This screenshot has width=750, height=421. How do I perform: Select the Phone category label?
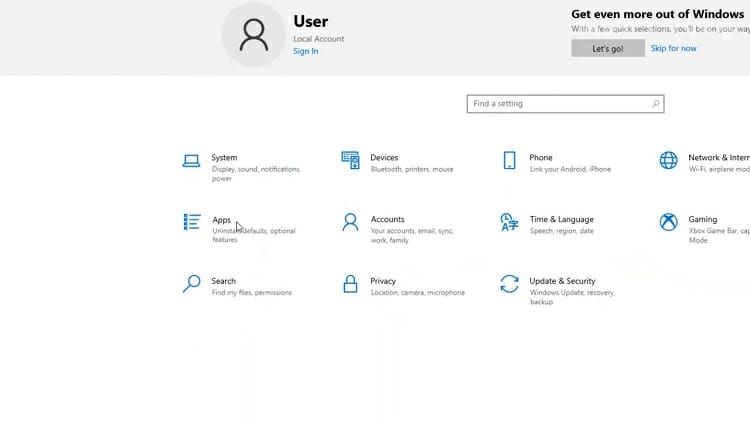pyautogui.click(x=540, y=157)
